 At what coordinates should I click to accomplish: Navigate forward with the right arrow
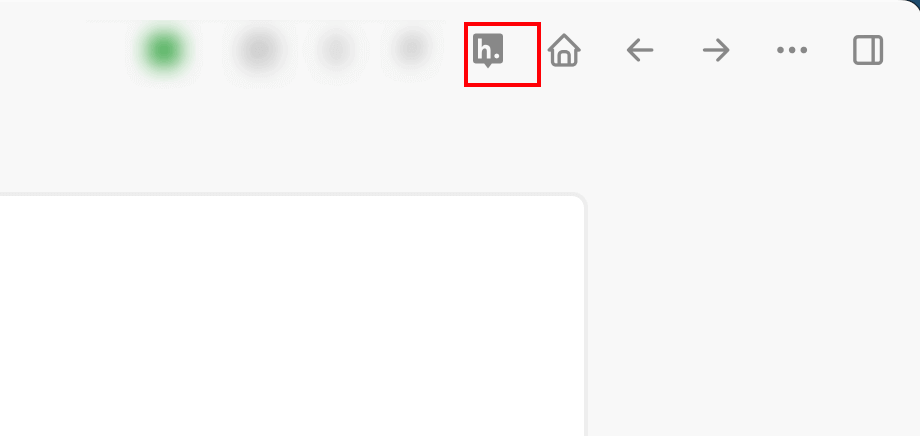716,50
